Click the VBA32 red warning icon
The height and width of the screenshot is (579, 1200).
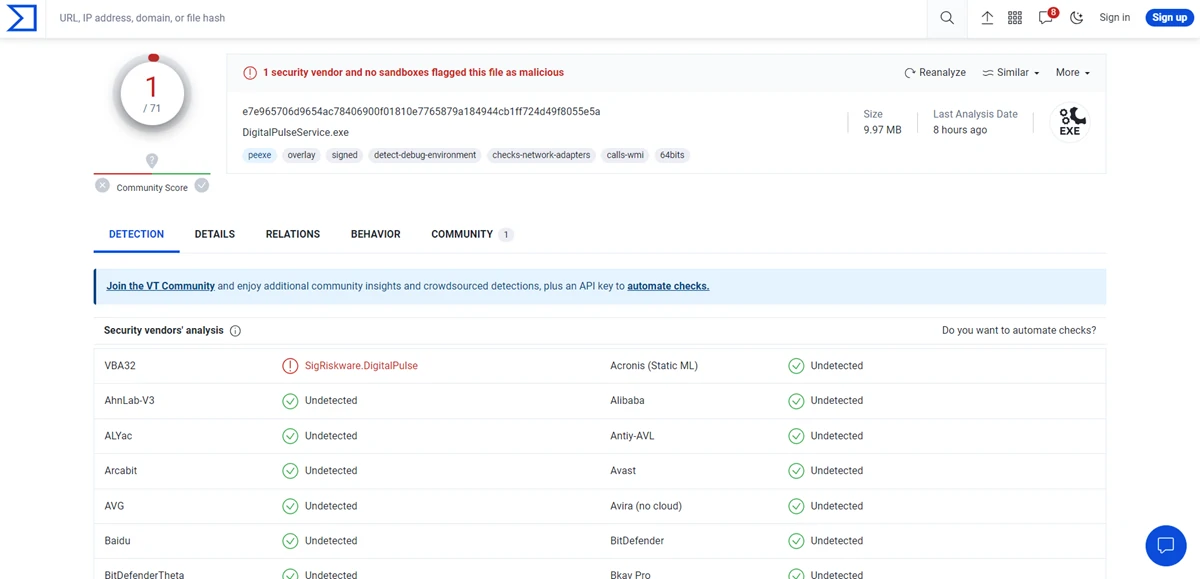pos(290,366)
